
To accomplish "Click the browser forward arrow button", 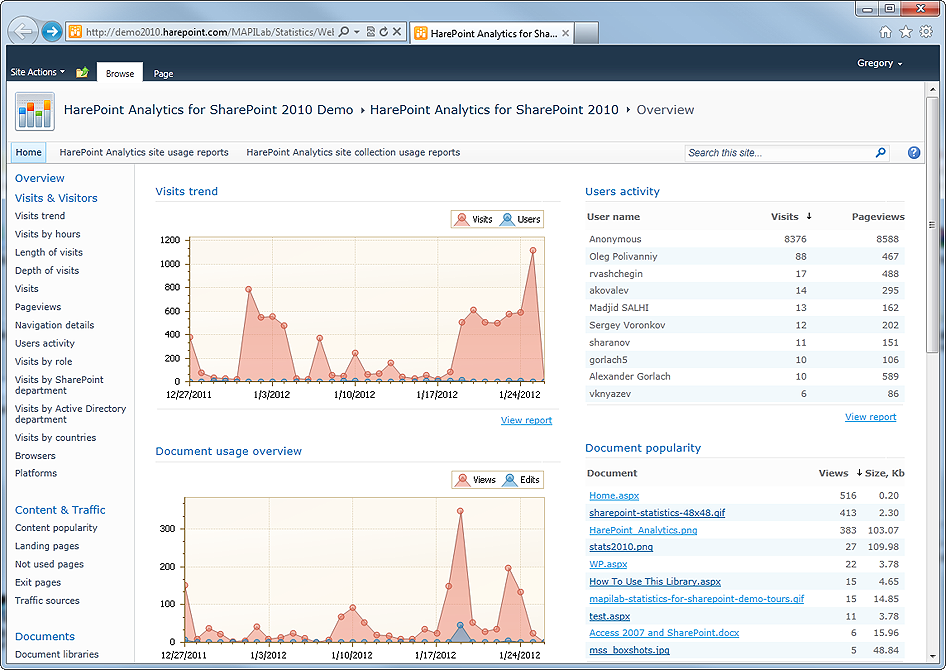I will point(51,32).
